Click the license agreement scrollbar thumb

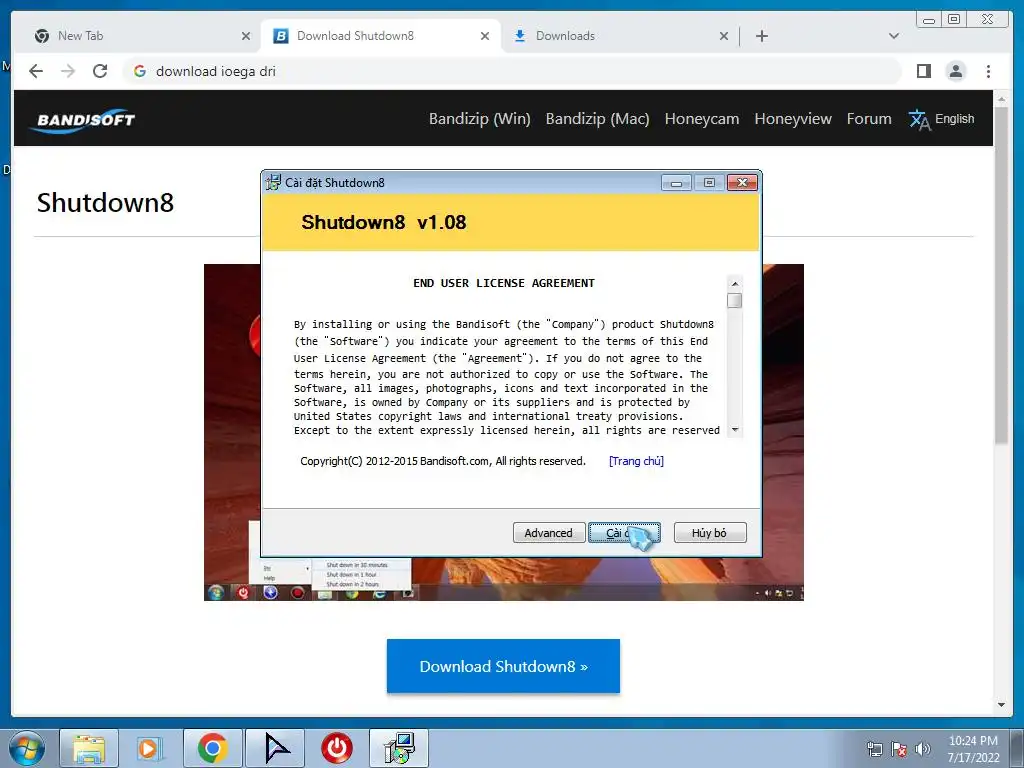735,300
